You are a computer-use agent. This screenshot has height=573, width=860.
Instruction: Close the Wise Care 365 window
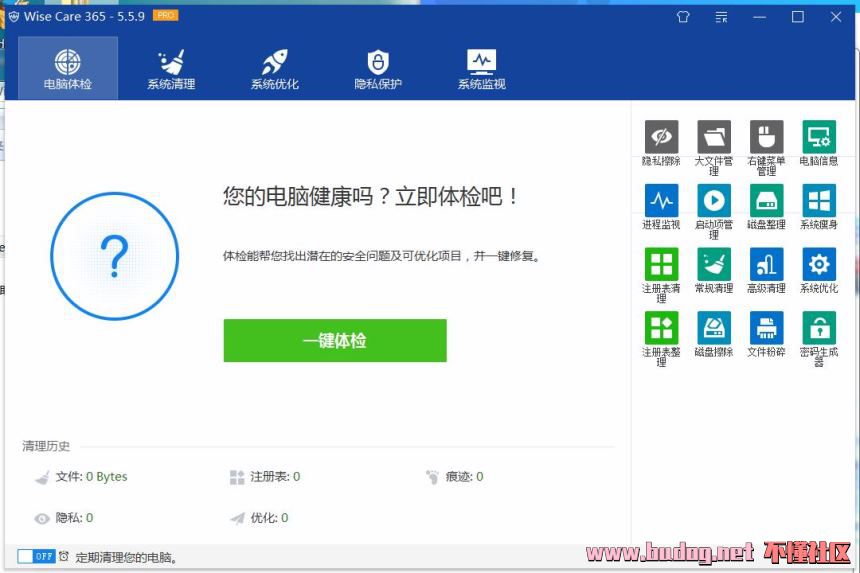point(836,17)
